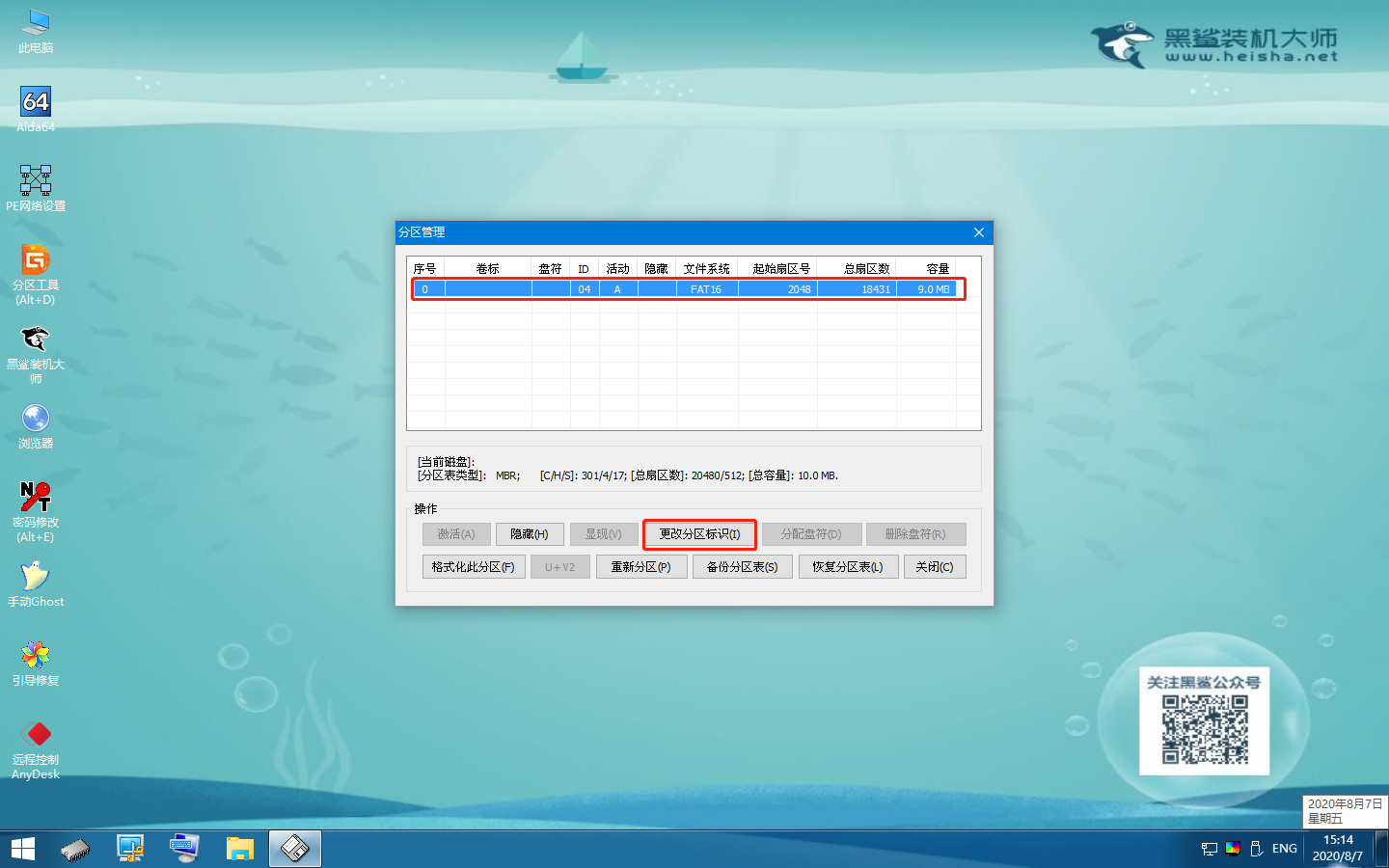Open the PE网络设置 desktop icon
The width and height of the screenshot is (1389, 868).
click(36, 188)
